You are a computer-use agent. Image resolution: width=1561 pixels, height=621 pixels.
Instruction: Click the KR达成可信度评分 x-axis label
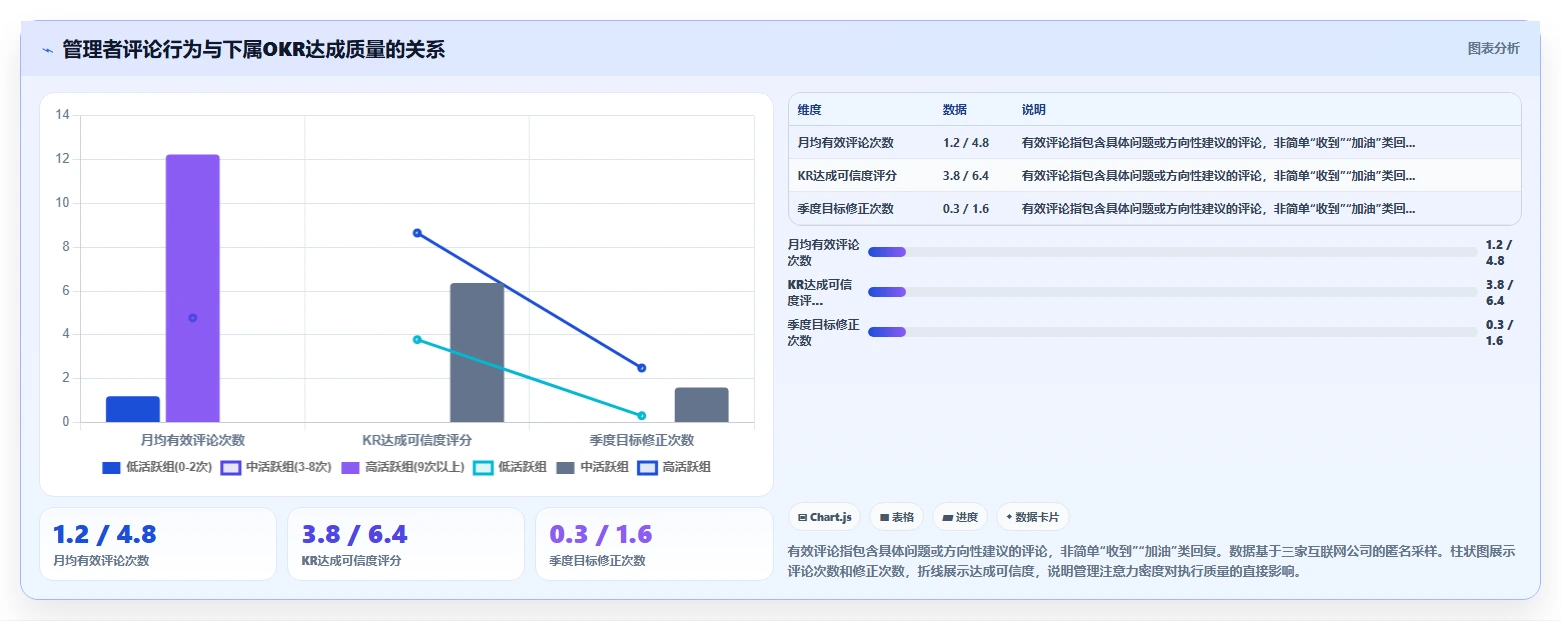(x=417, y=440)
